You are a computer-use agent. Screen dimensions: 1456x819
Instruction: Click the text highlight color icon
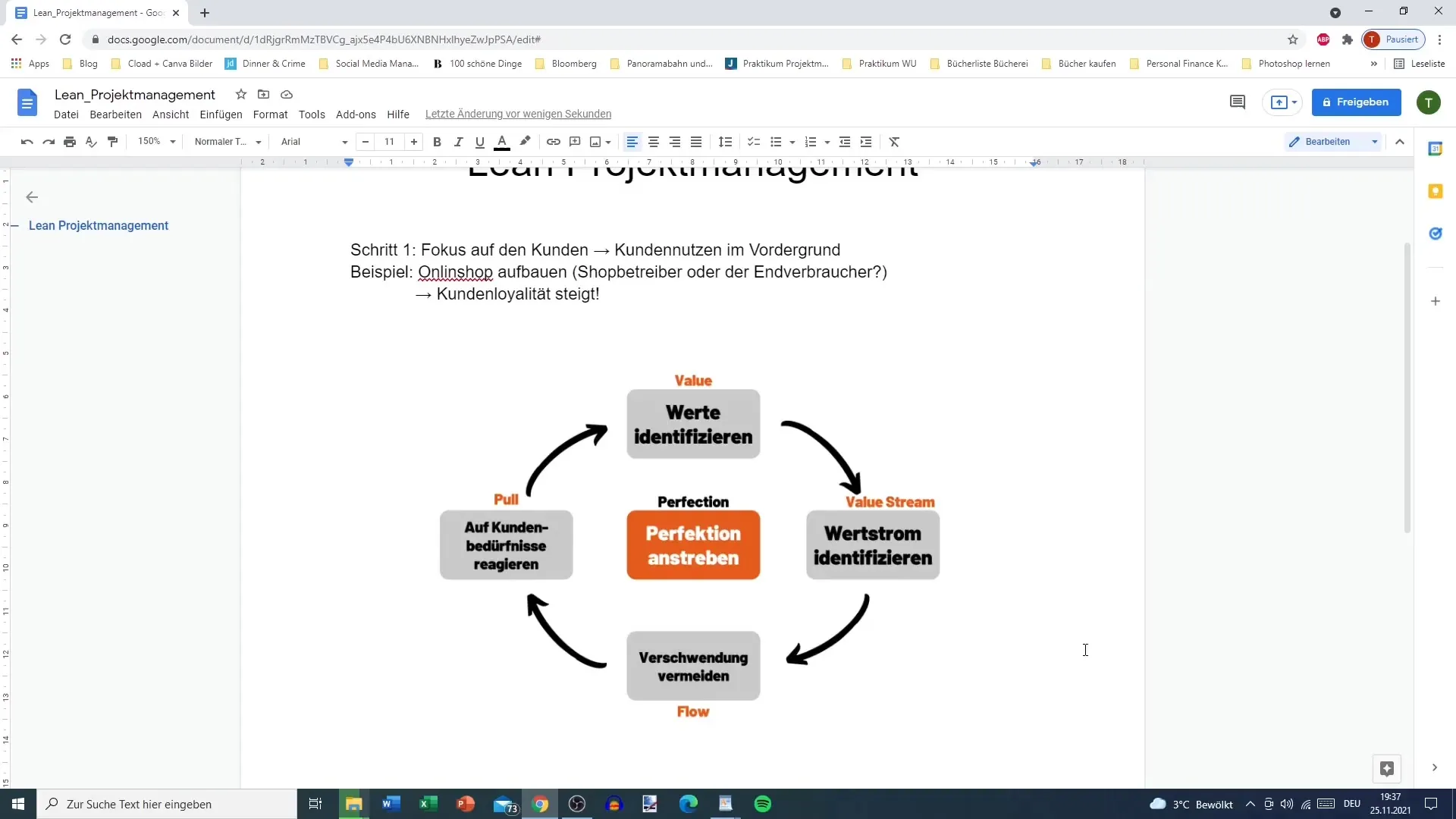click(524, 141)
